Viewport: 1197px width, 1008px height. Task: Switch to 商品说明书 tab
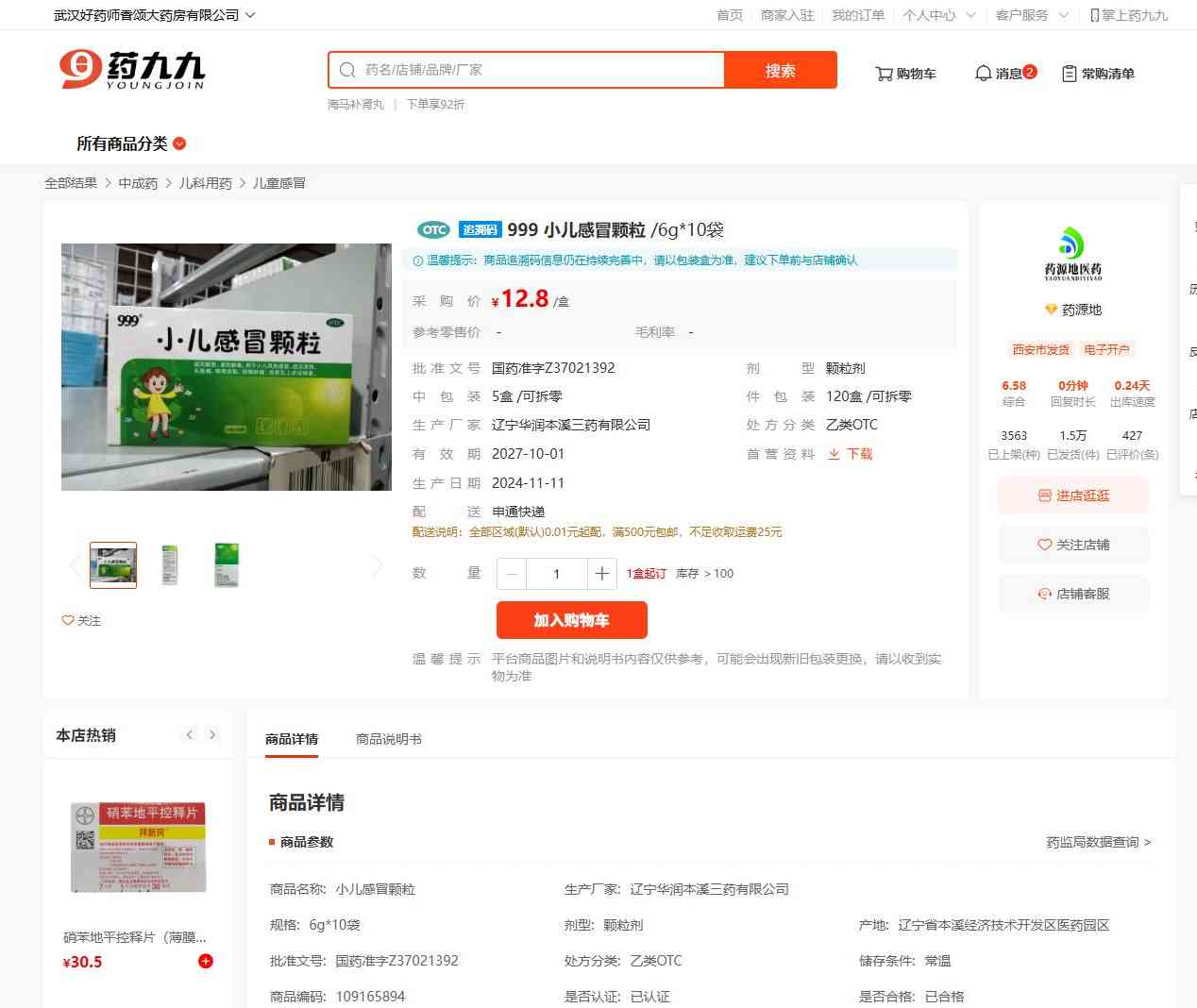coord(388,739)
